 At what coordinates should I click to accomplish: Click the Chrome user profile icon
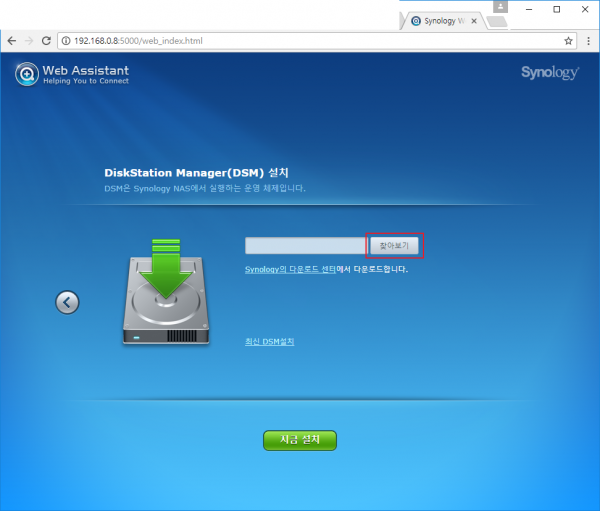[x=500, y=6]
